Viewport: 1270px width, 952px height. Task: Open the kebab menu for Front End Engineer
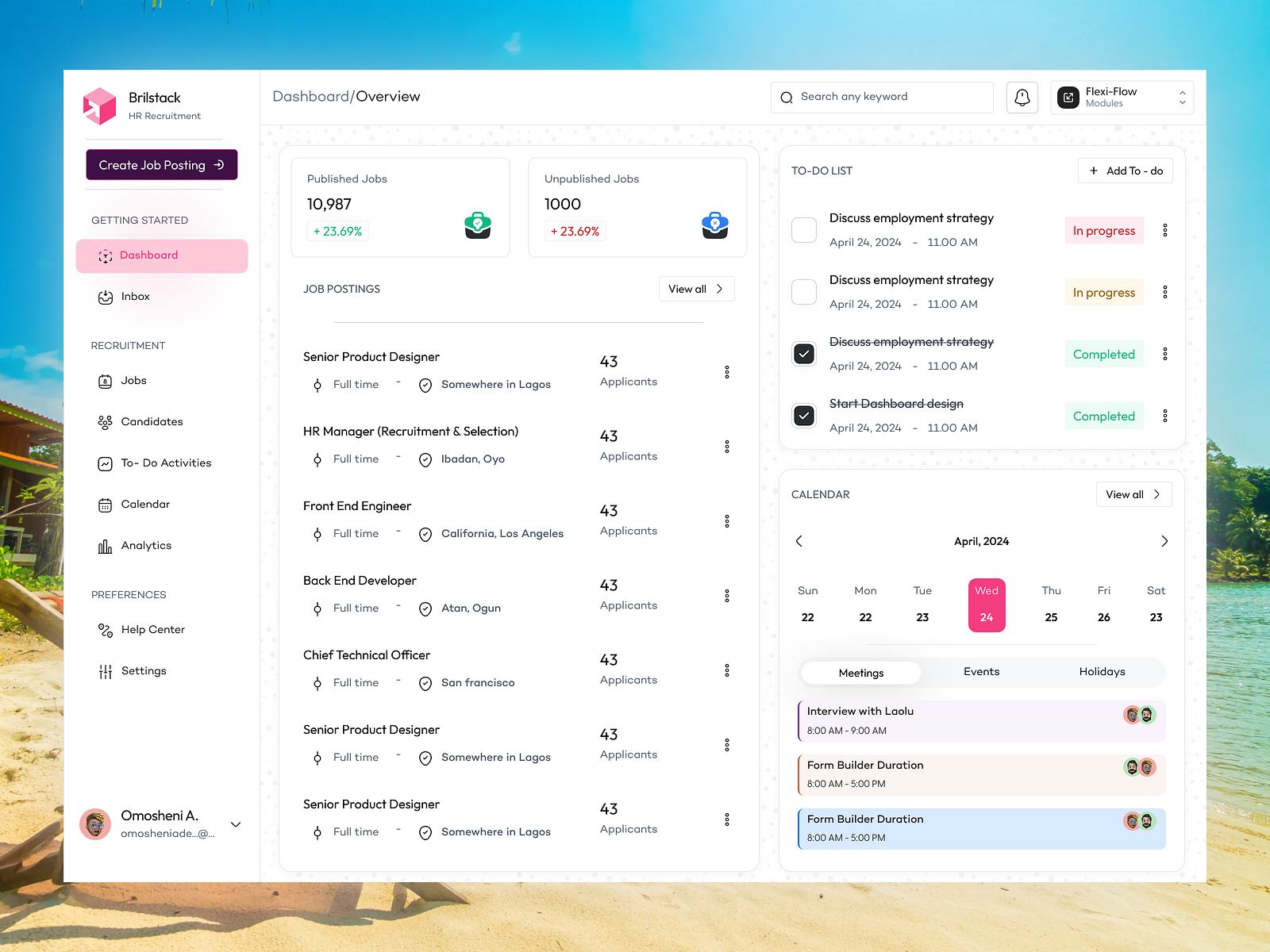727,520
